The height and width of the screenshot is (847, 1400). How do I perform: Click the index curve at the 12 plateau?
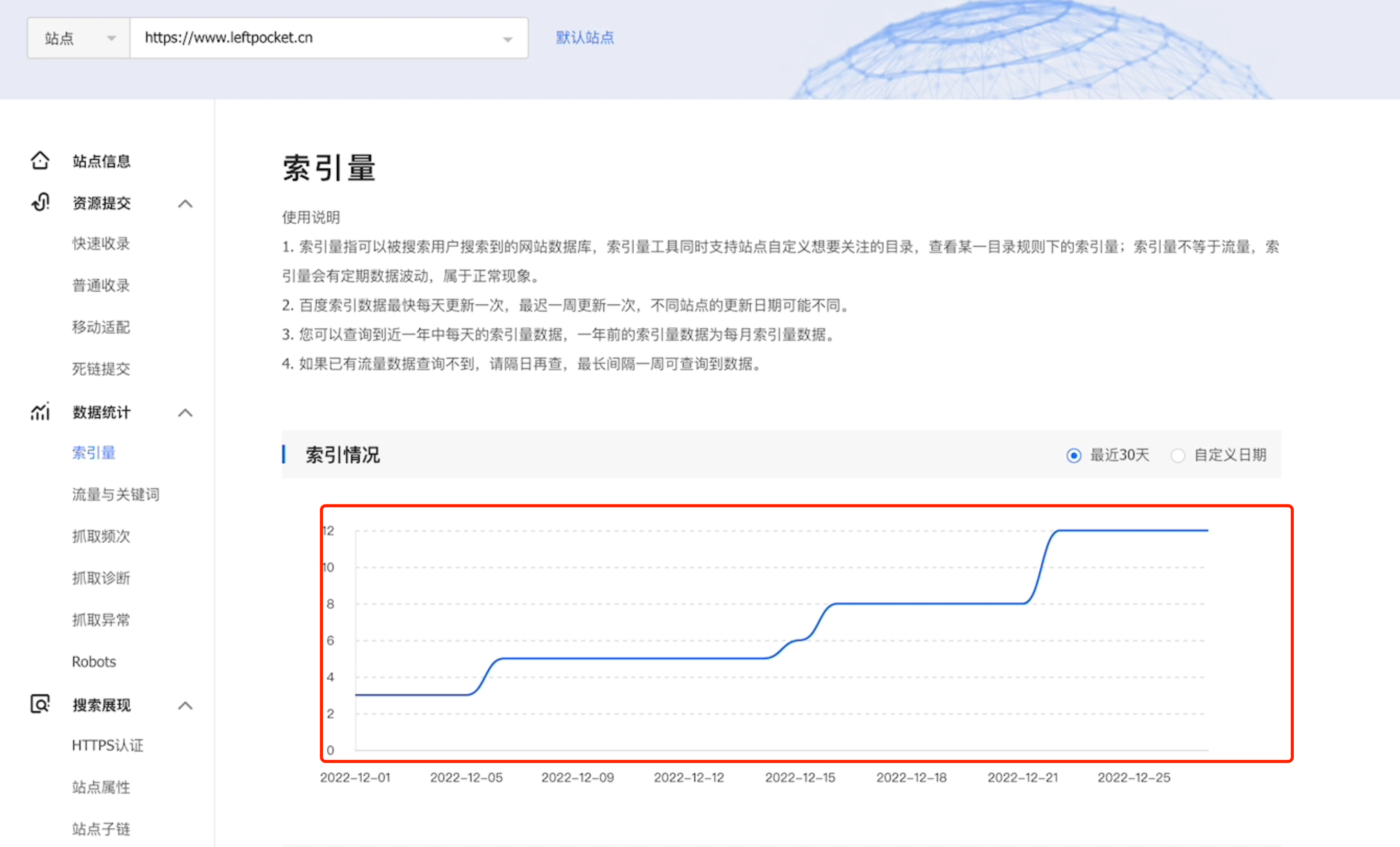coord(1131,530)
